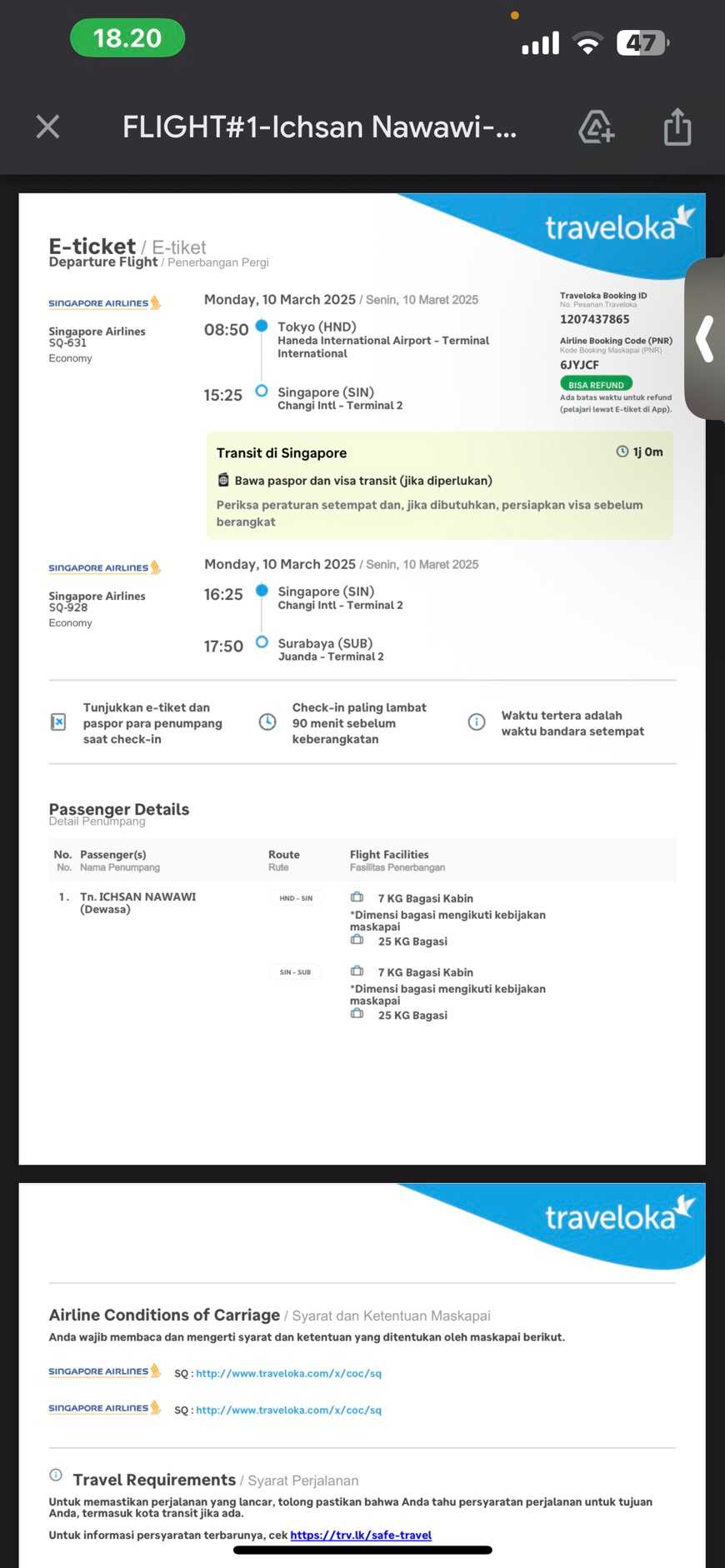This screenshot has height=1568, width=725.
Task: Tap the check-in deadline clock icon
Action: click(267, 722)
